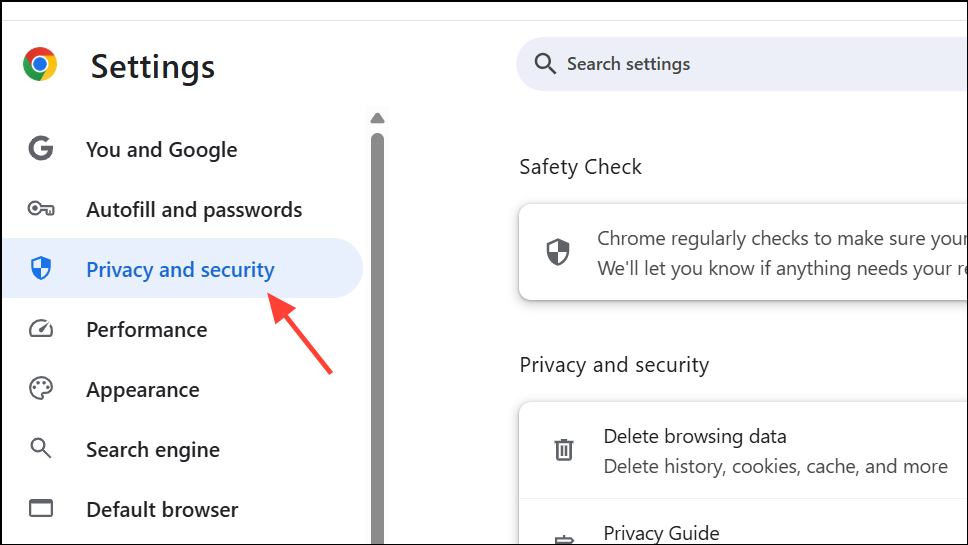Select Privacy and security in sidebar
This screenshot has width=968, height=545.
(x=183, y=268)
